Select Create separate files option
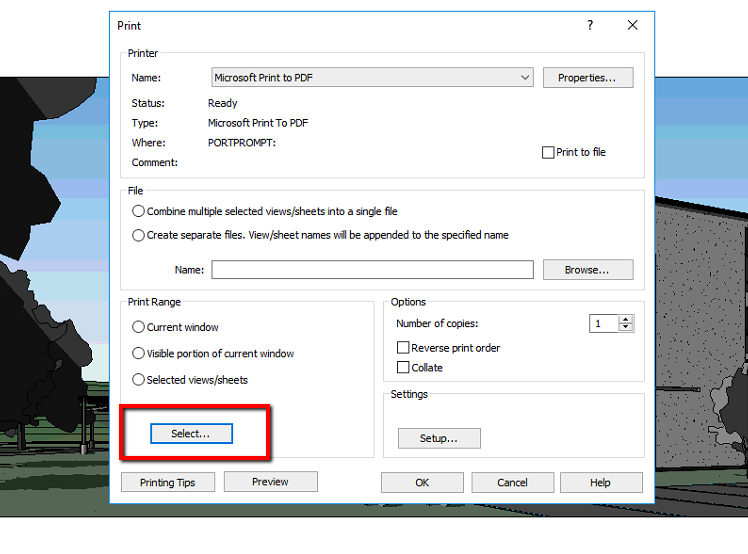The height and width of the screenshot is (554, 748). [138, 235]
